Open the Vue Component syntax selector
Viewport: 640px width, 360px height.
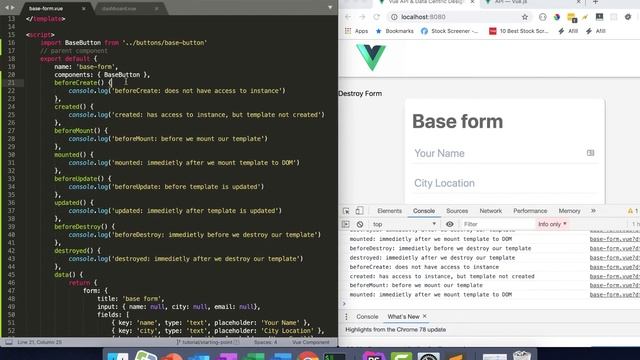click(311, 342)
